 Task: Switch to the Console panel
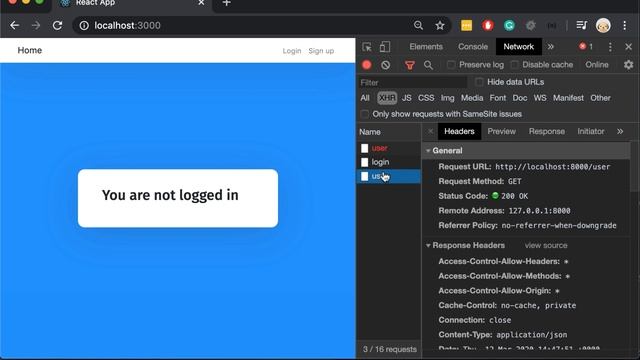click(473, 47)
